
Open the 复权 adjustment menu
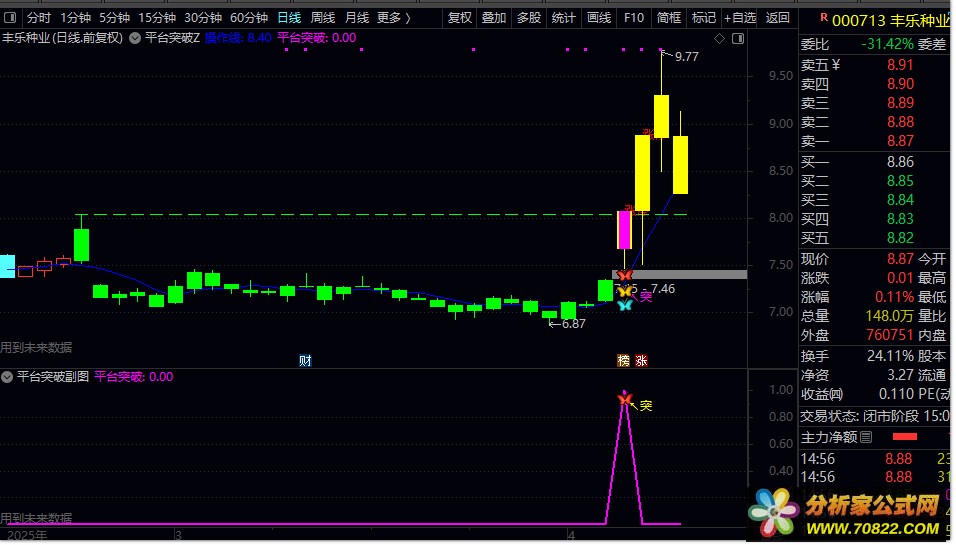pos(460,18)
